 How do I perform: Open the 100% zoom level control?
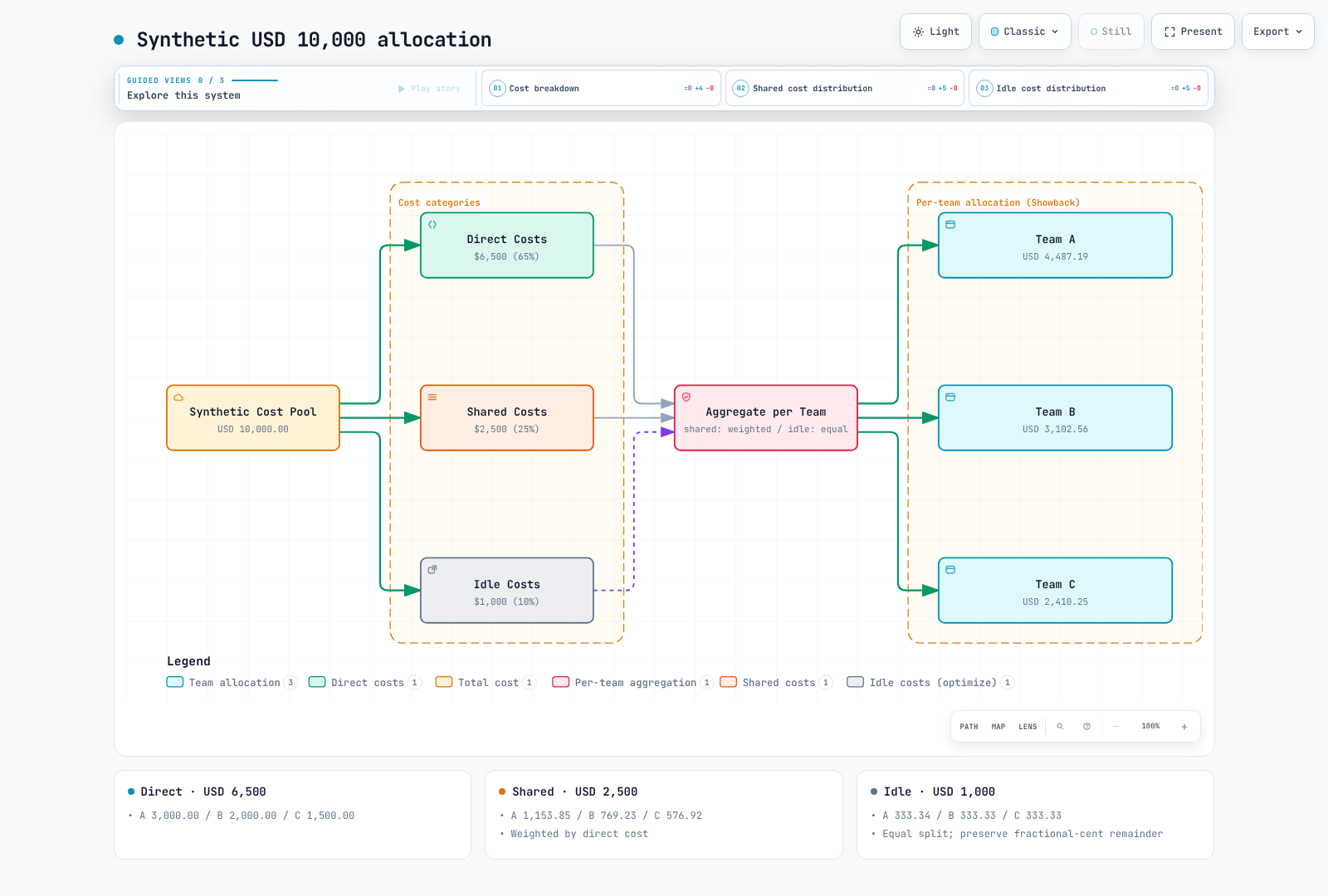[x=1150, y=727]
